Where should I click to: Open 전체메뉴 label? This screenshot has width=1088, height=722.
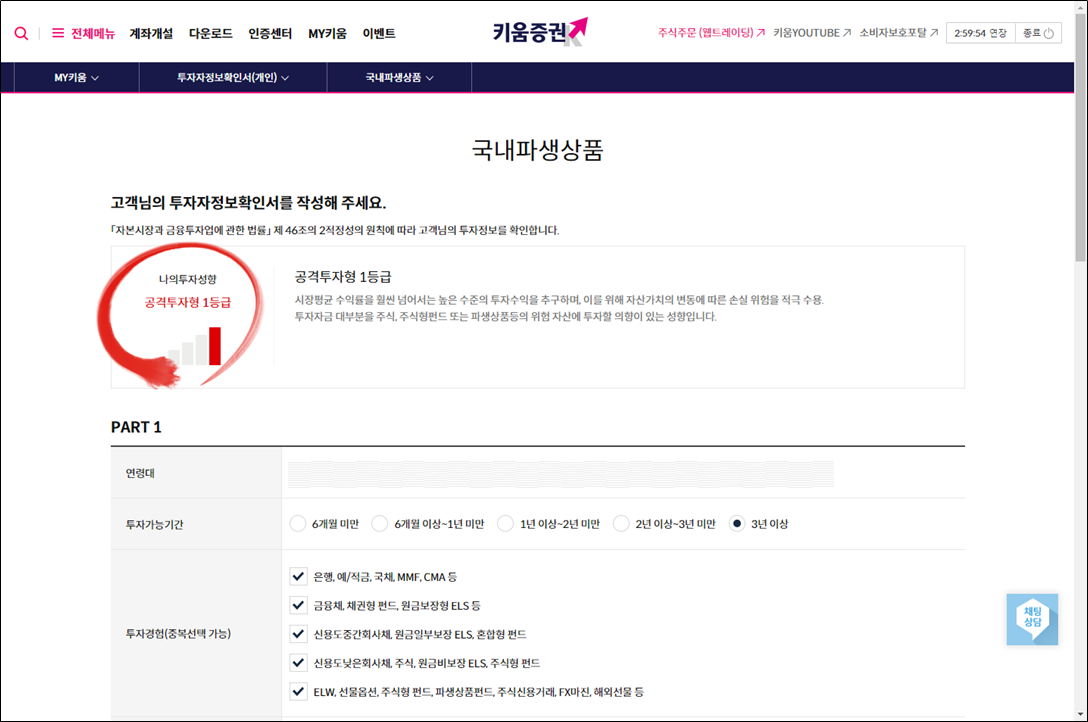93,33
